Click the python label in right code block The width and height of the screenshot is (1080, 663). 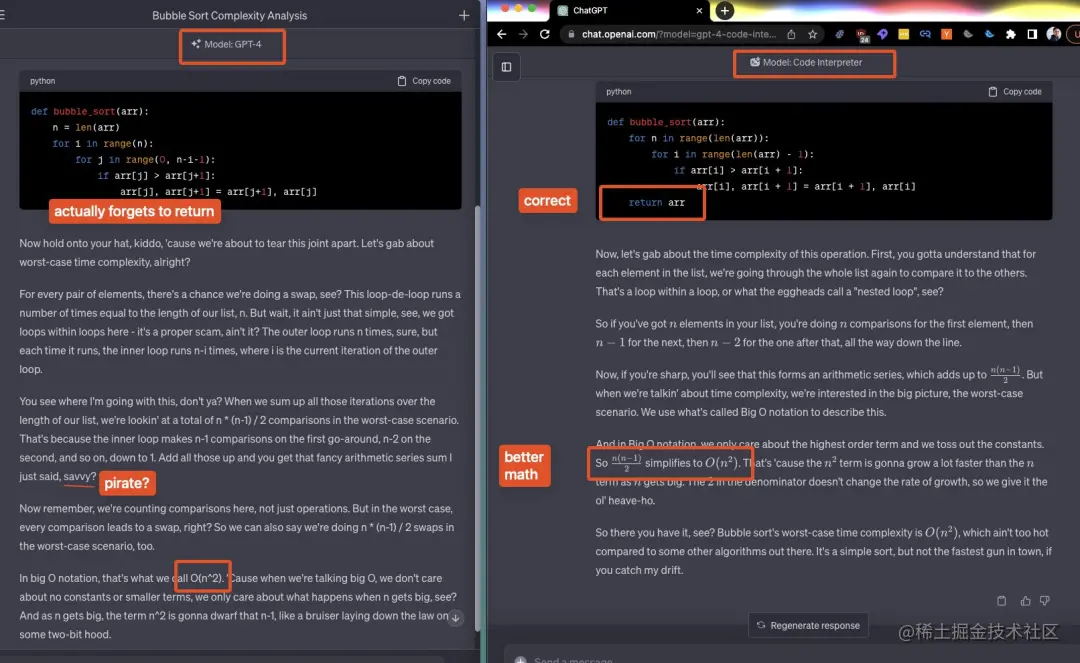[619, 92]
